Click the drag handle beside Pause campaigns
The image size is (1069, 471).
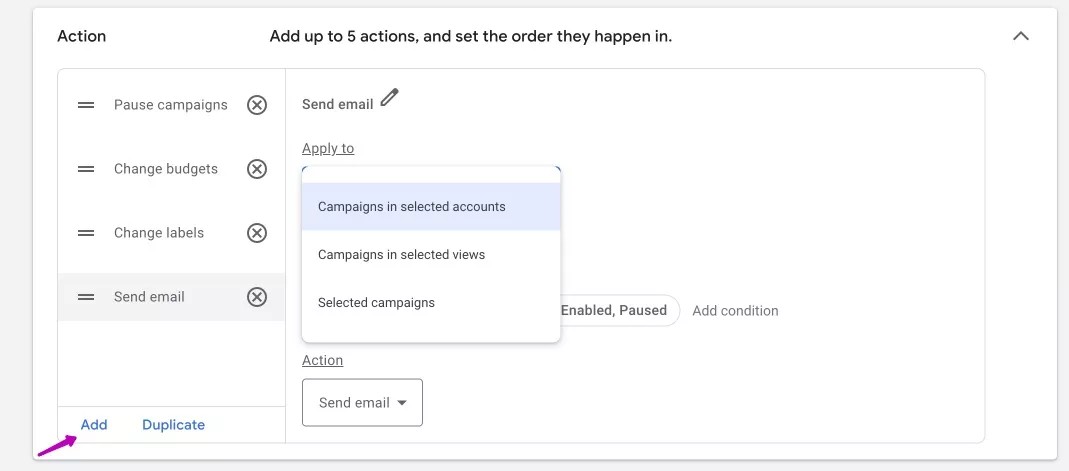point(86,105)
